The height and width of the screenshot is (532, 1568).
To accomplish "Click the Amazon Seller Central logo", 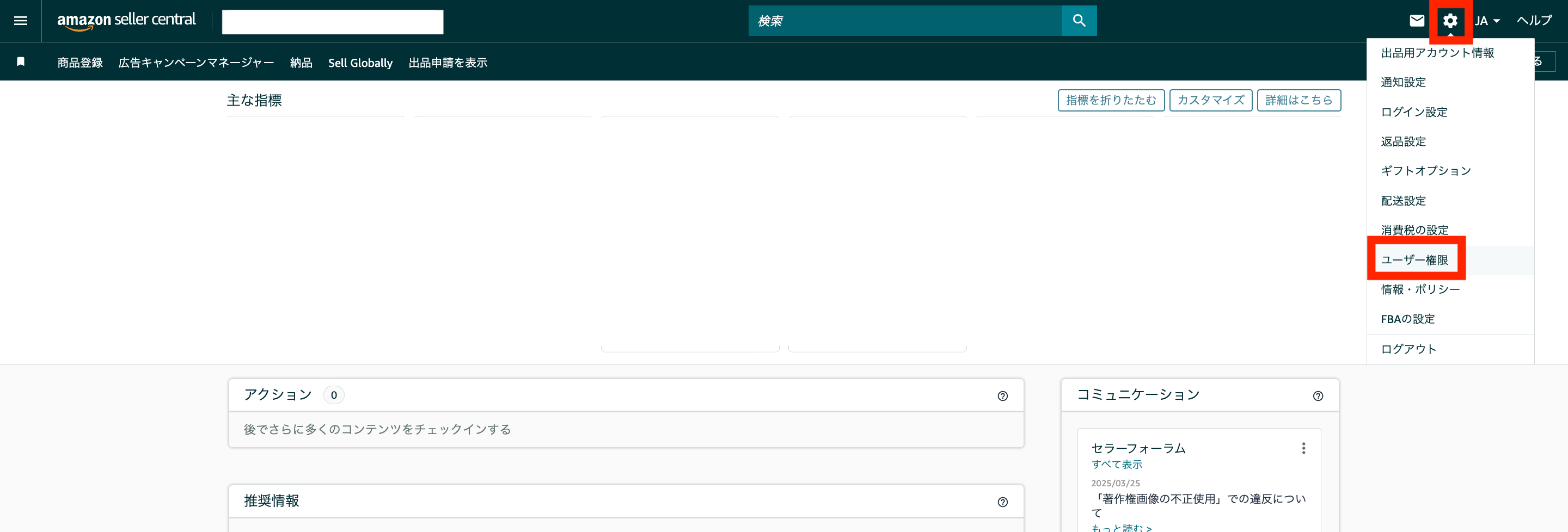I will click(127, 21).
